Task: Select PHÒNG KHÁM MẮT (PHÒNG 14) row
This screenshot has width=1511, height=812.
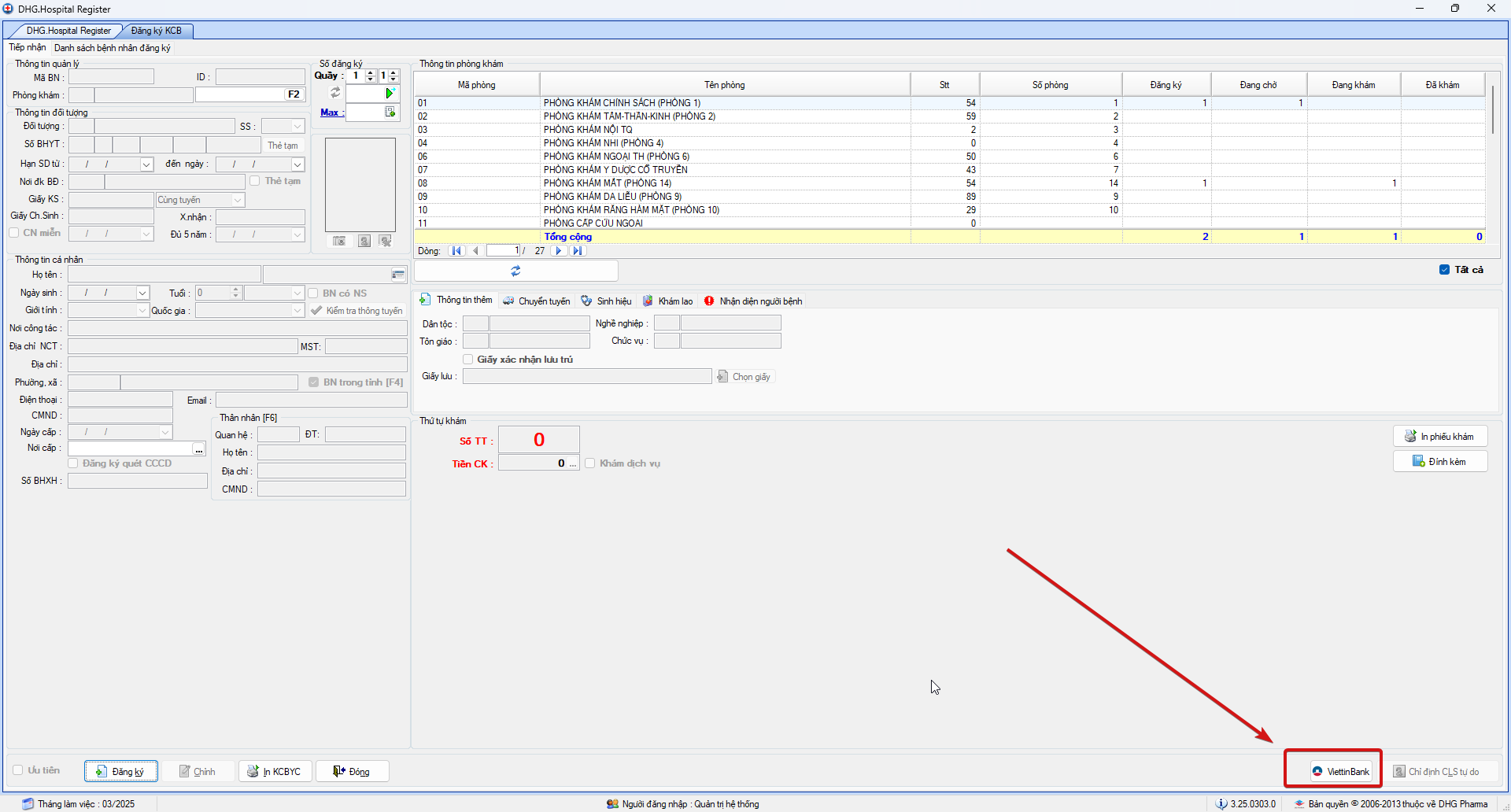Action: tap(949, 183)
